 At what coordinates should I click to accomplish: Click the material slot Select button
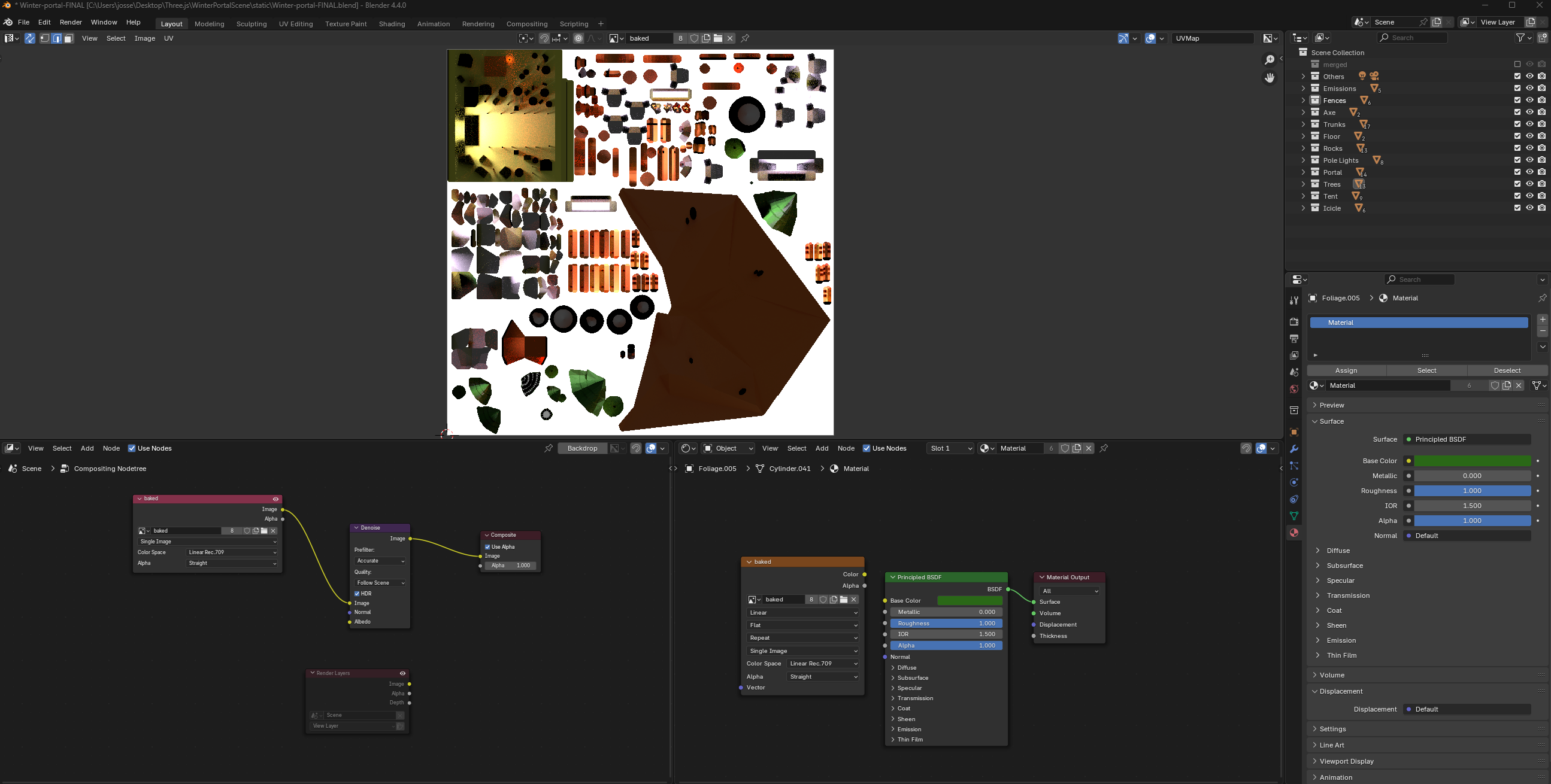tap(1426, 370)
